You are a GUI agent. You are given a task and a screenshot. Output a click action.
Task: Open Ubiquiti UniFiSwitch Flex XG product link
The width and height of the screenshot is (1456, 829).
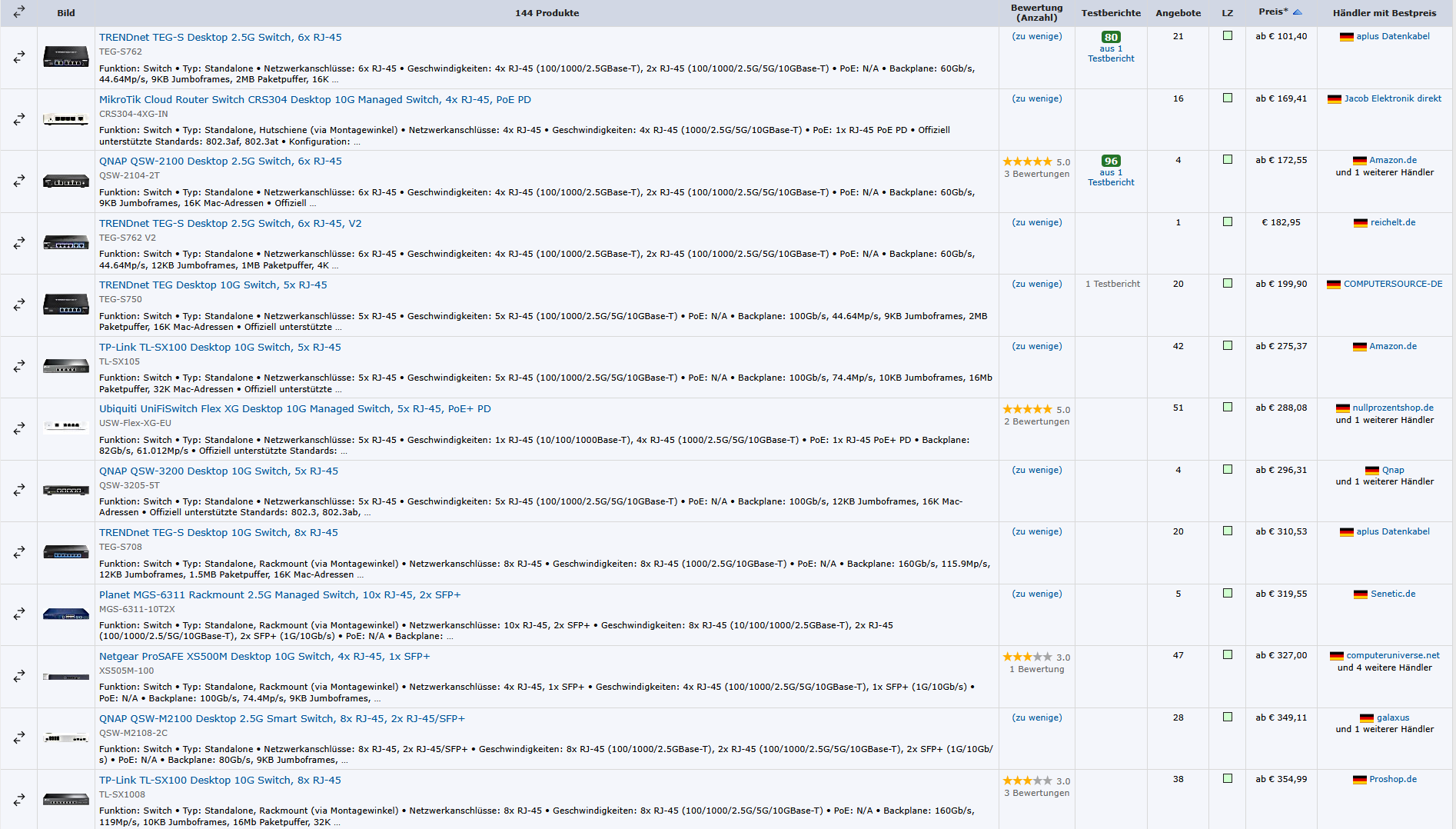tap(295, 408)
